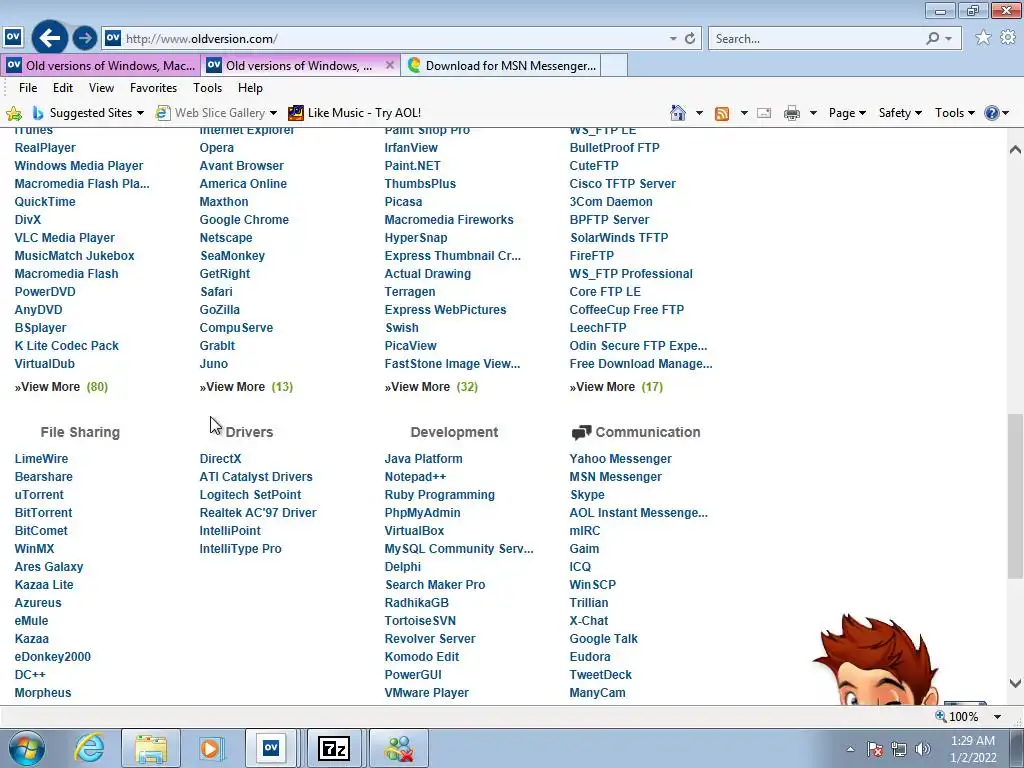Open the Notepad++ link

(x=415, y=477)
